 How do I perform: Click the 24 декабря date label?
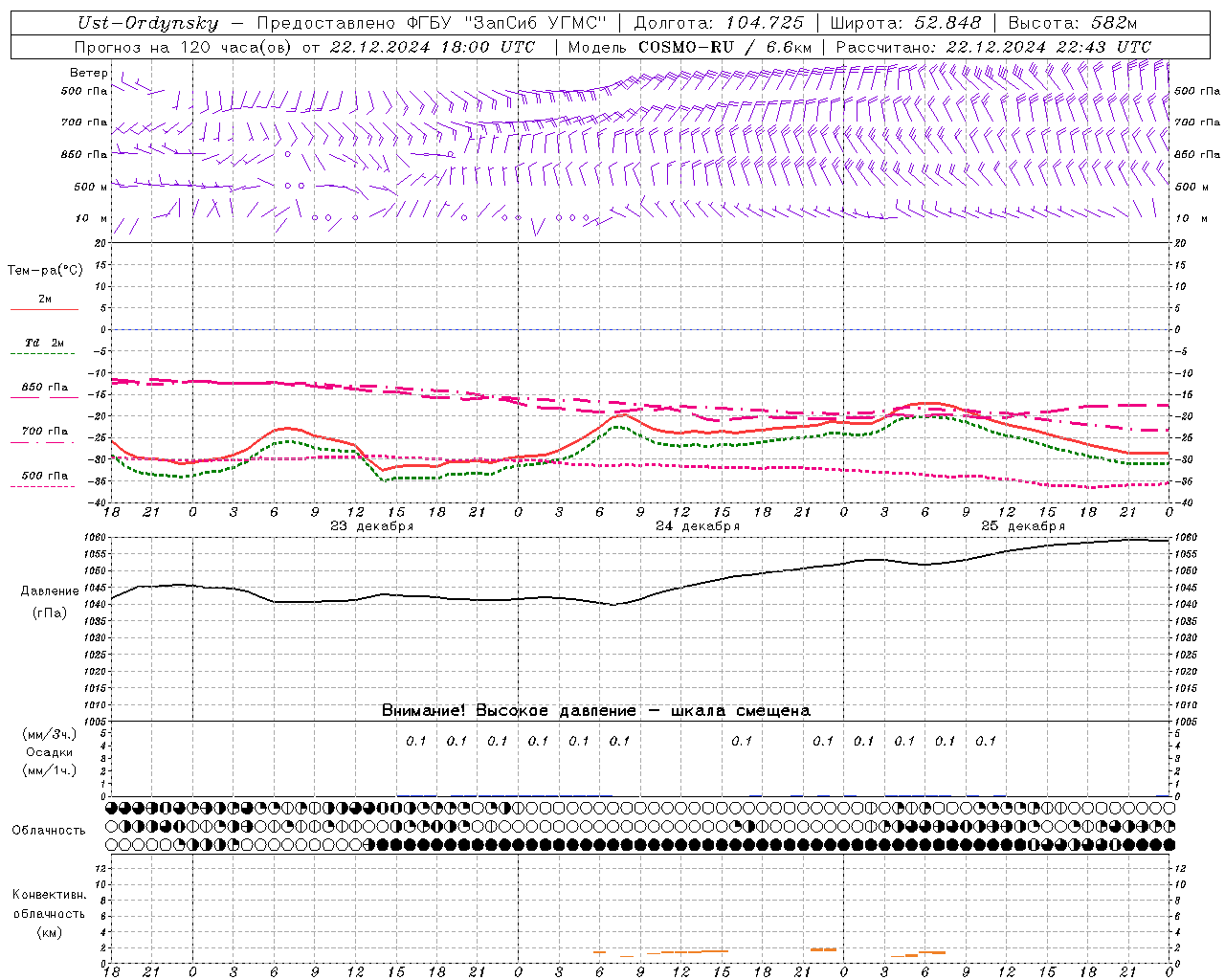[x=697, y=526]
